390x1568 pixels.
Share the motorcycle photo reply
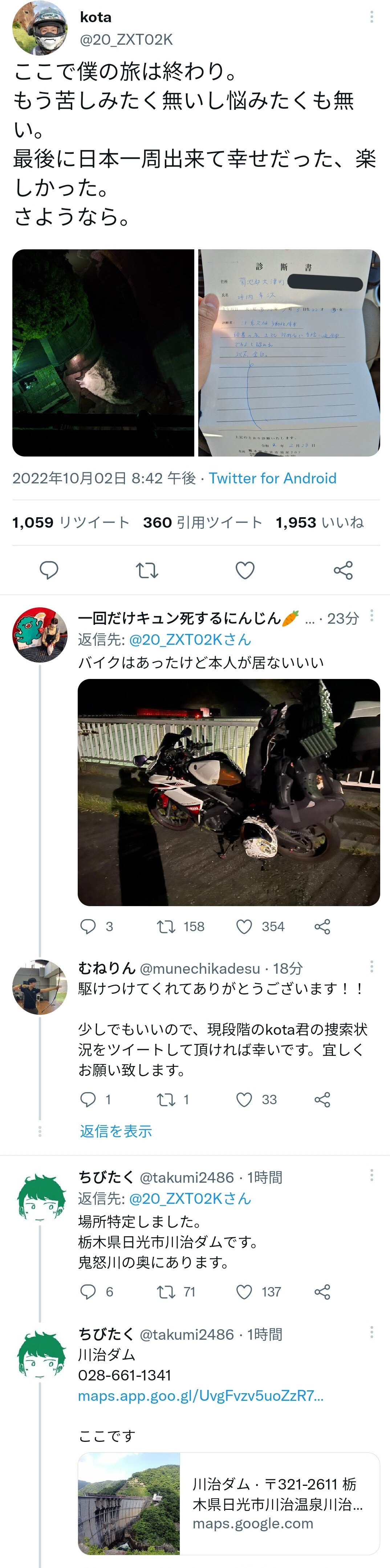(x=322, y=926)
